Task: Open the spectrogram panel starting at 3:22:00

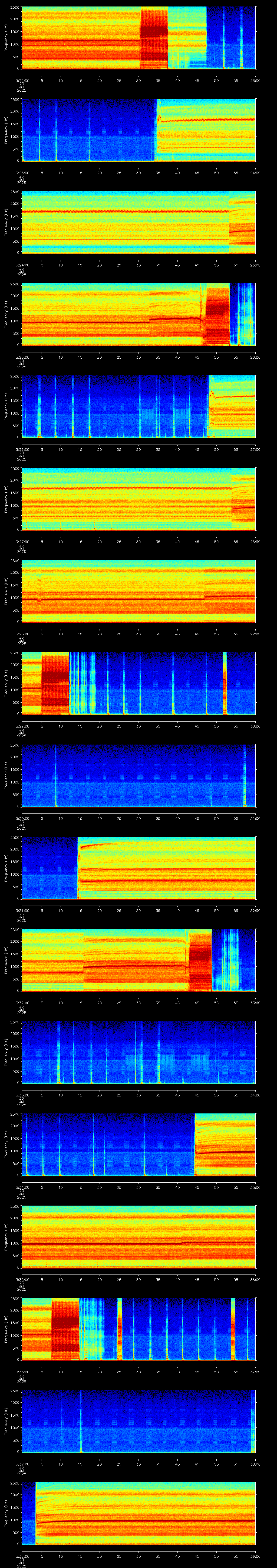Action: click(x=139, y=38)
